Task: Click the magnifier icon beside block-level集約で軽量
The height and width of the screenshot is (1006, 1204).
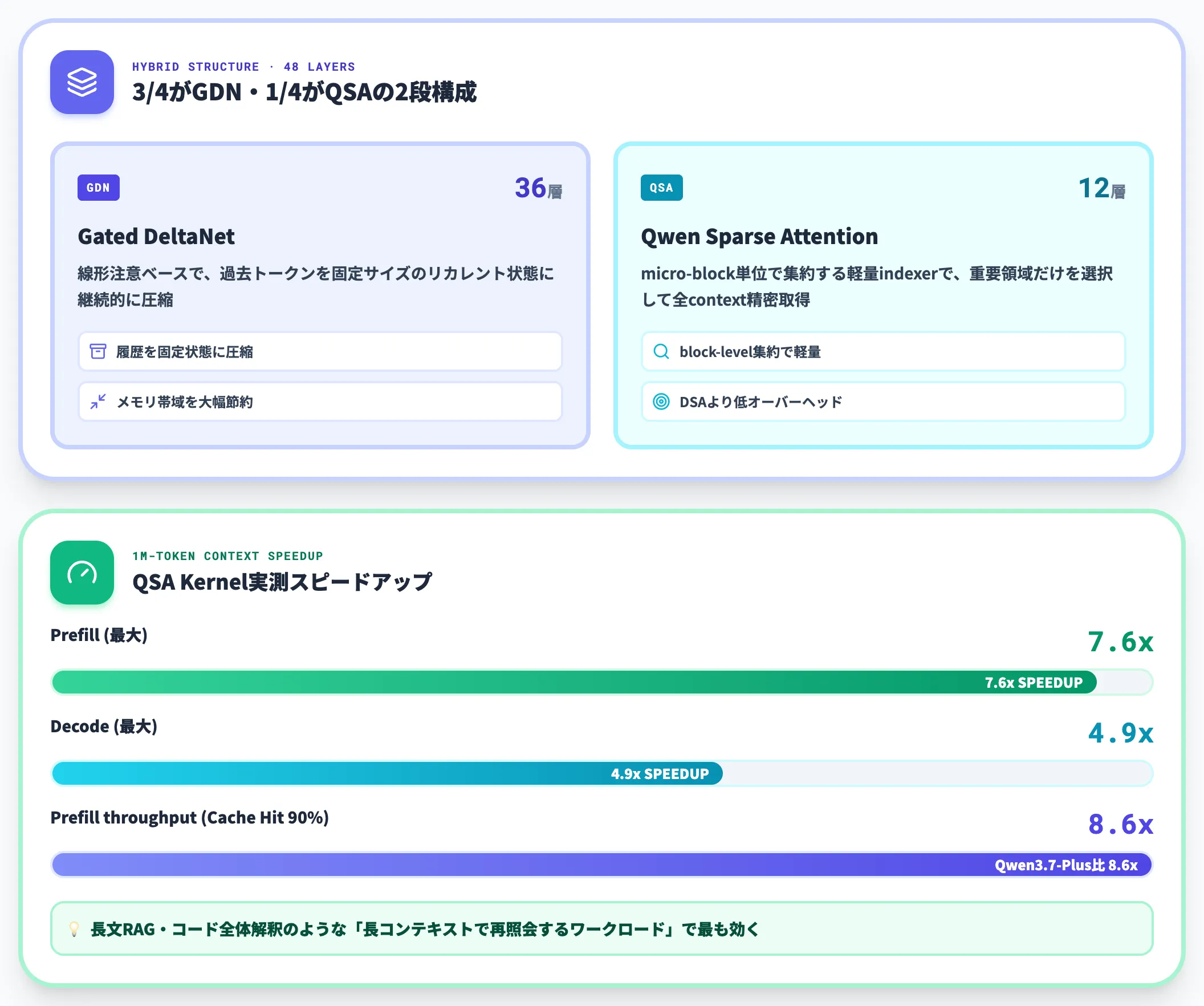Action: point(661,351)
